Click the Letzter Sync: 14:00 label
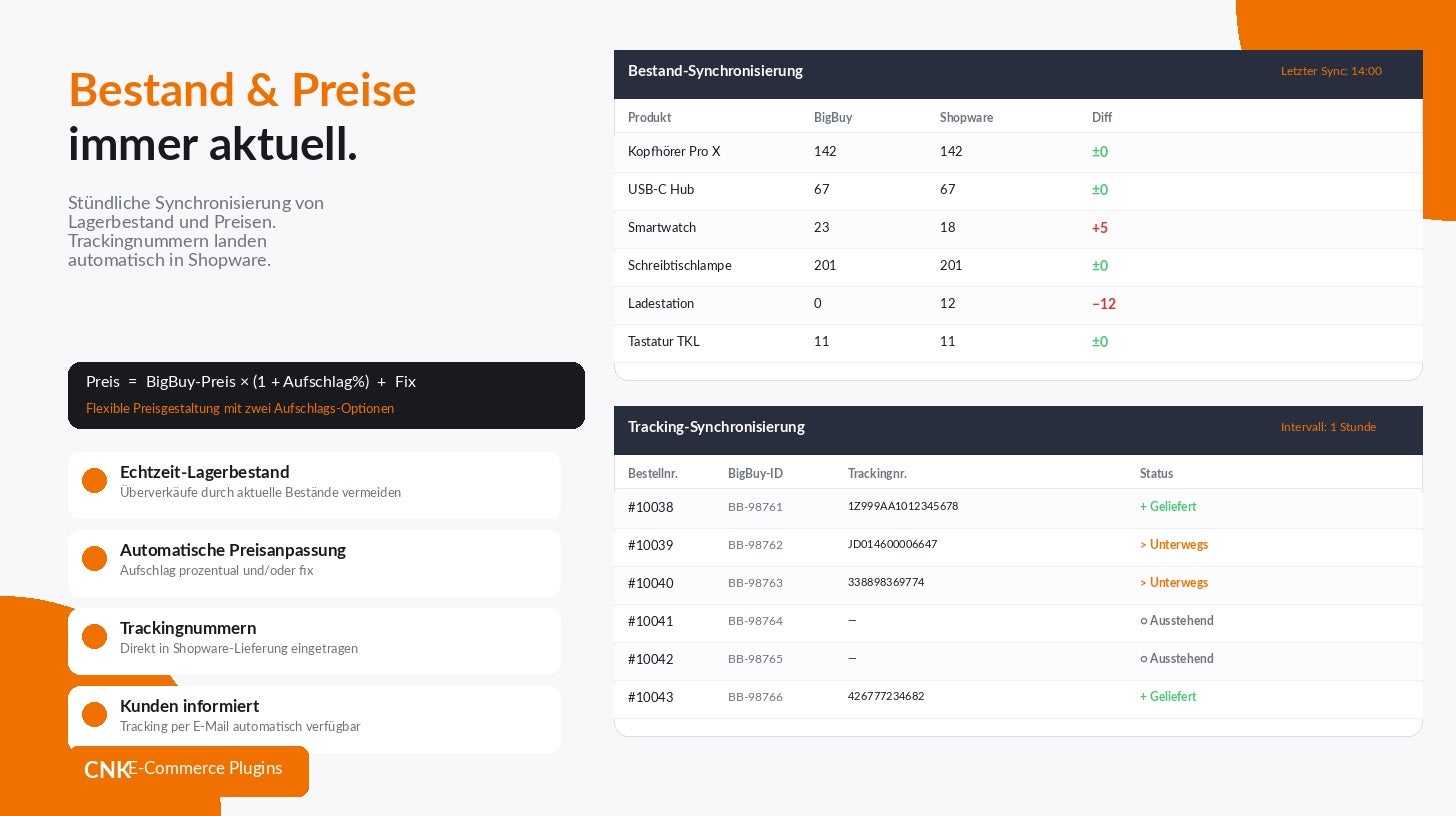The width and height of the screenshot is (1456, 816). tap(1331, 71)
